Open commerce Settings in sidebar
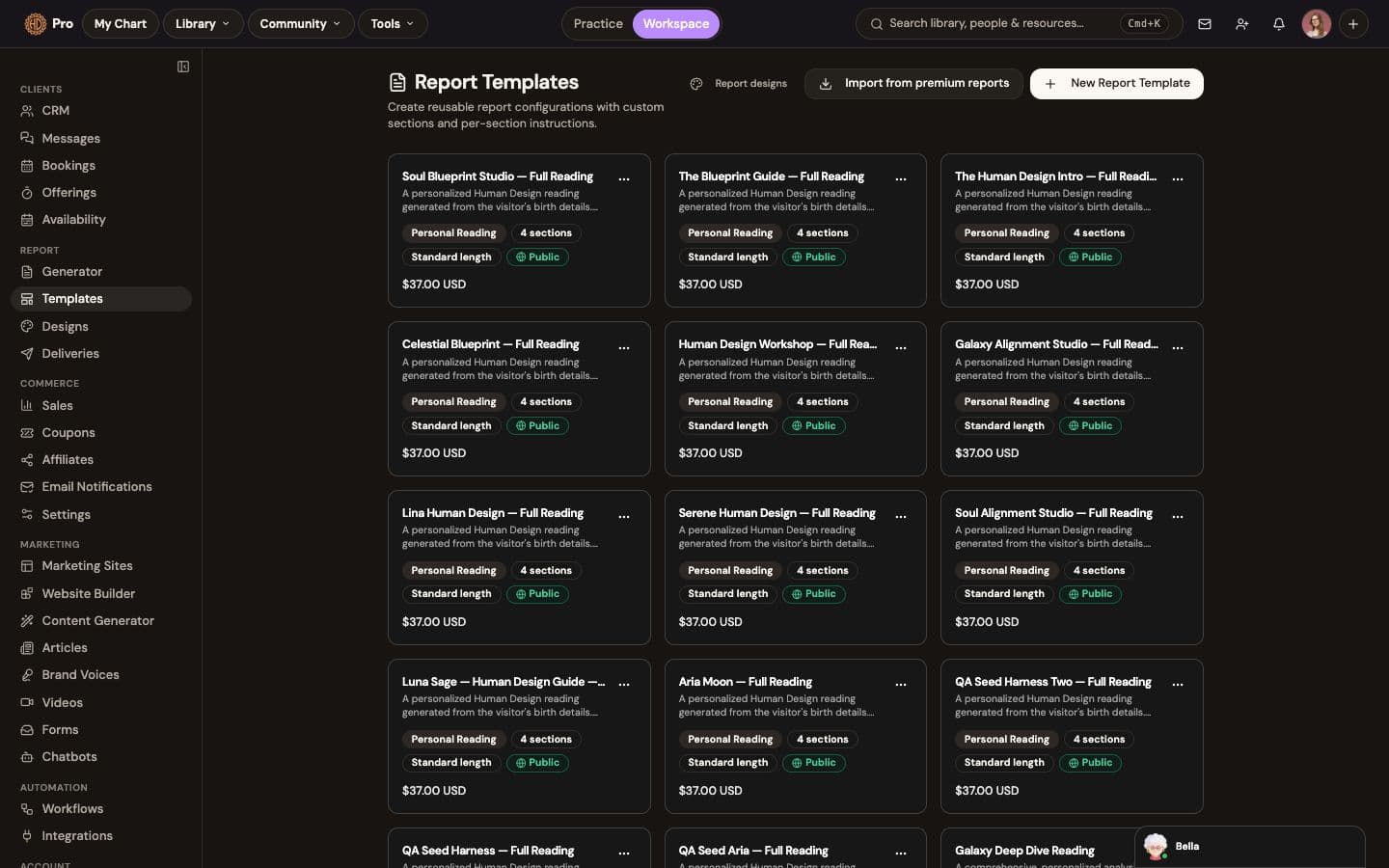The width and height of the screenshot is (1389, 868). coord(101,515)
